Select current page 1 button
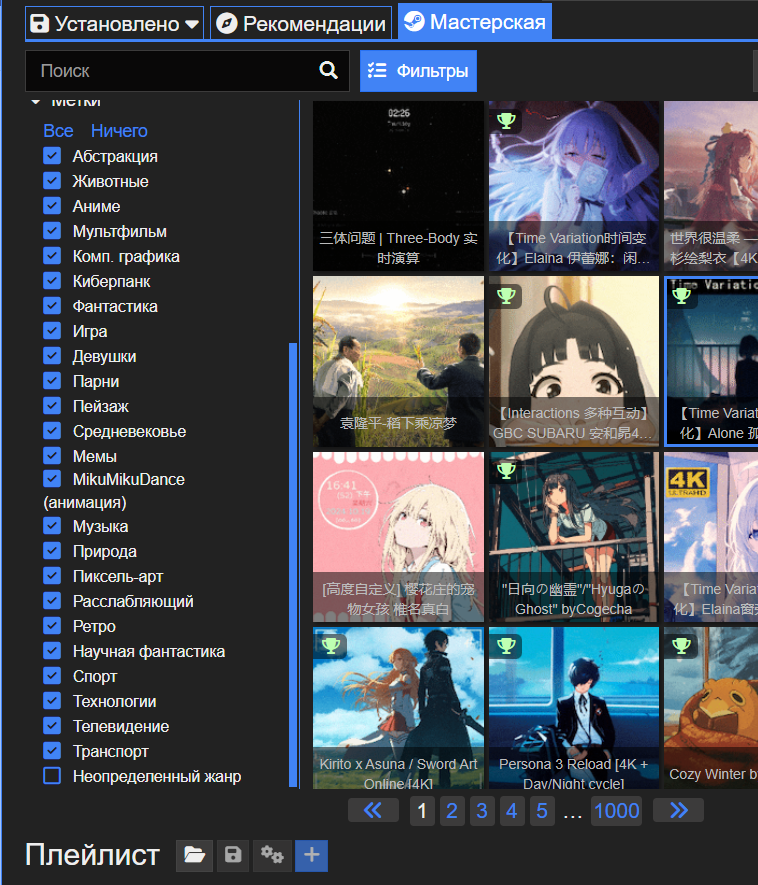The width and height of the screenshot is (758, 885). click(x=422, y=810)
